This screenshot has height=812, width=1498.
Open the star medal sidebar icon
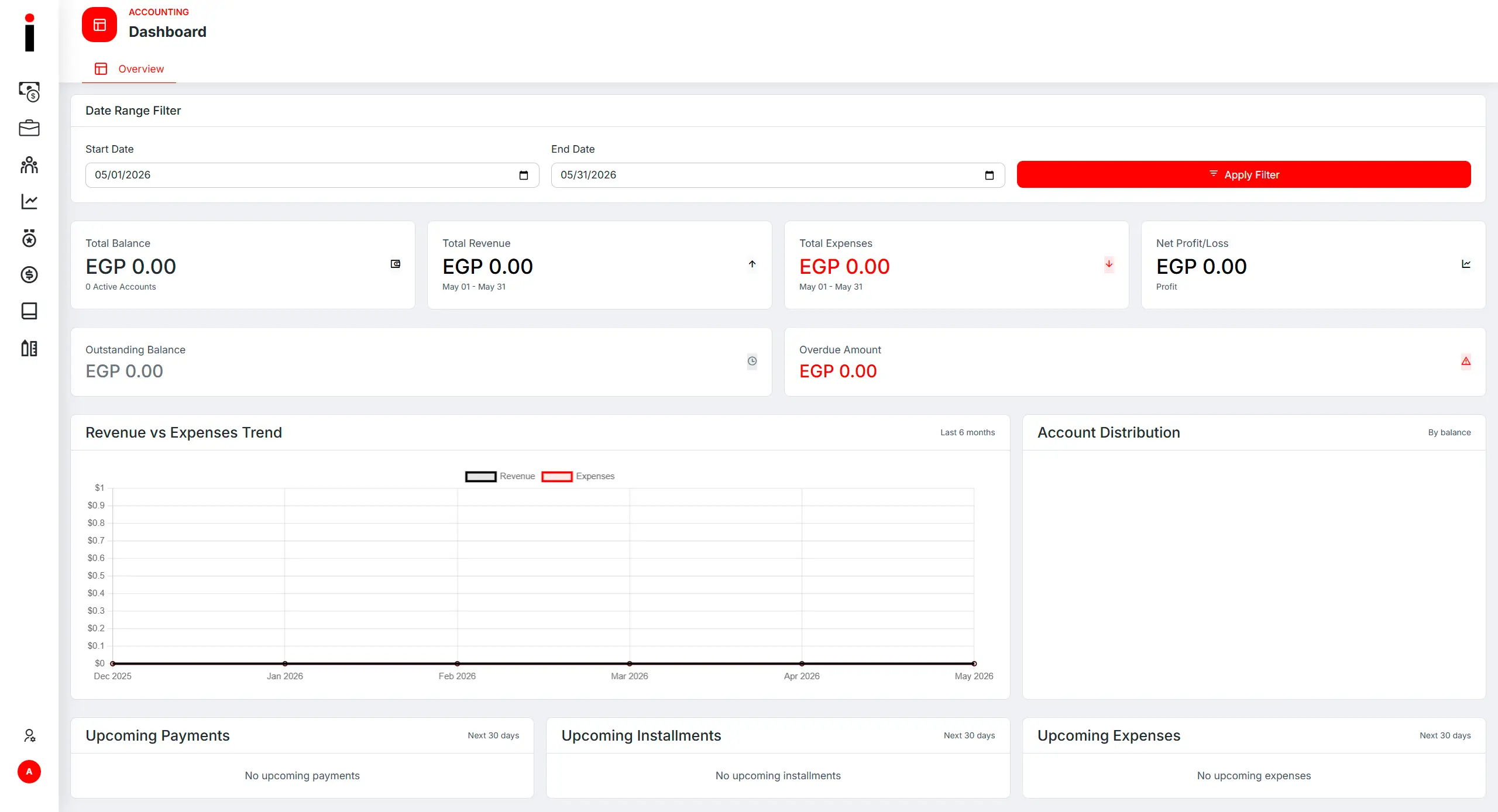click(x=29, y=238)
